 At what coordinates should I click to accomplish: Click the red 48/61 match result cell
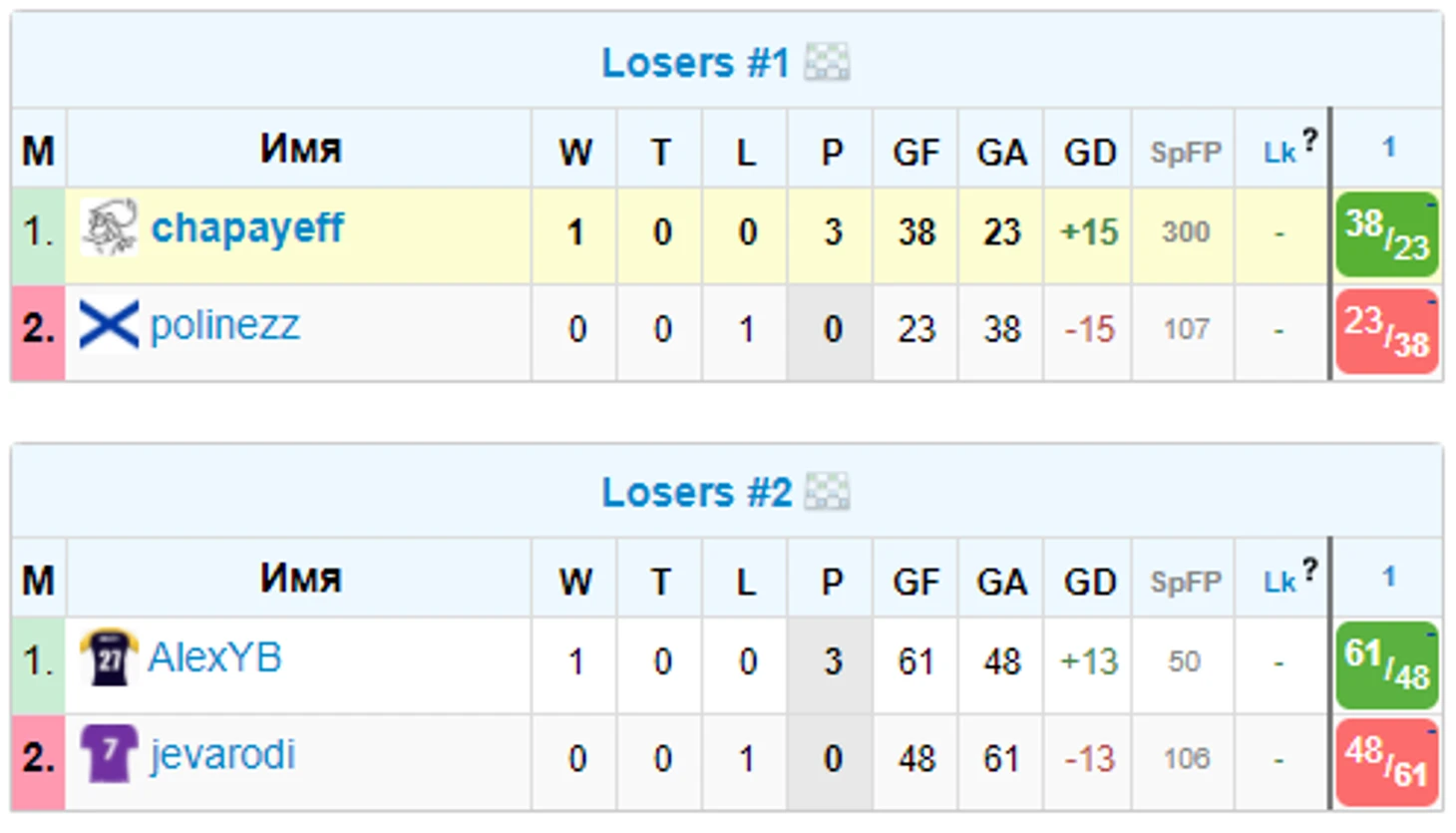1387,761
